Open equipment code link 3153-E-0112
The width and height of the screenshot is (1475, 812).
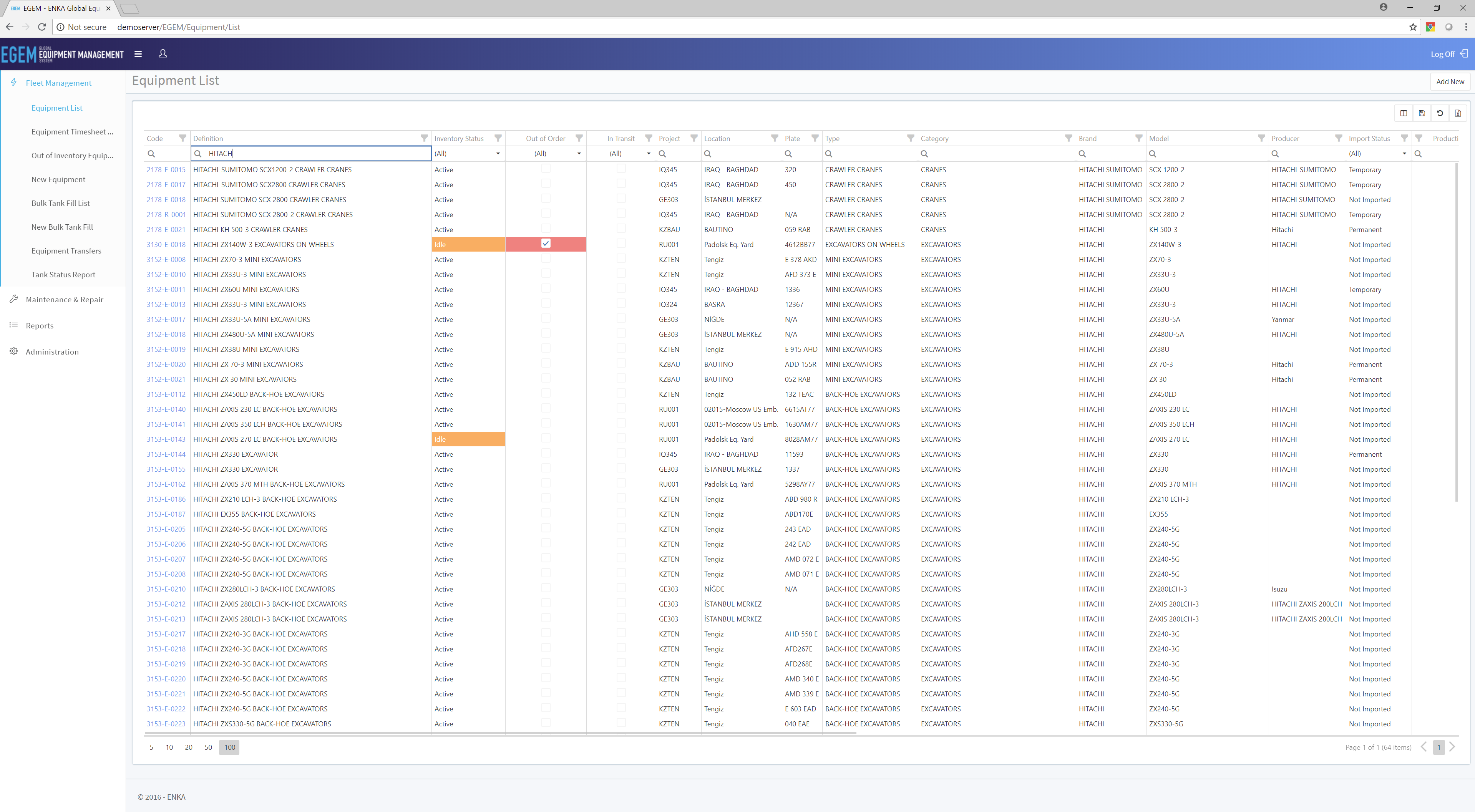pos(166,394)
